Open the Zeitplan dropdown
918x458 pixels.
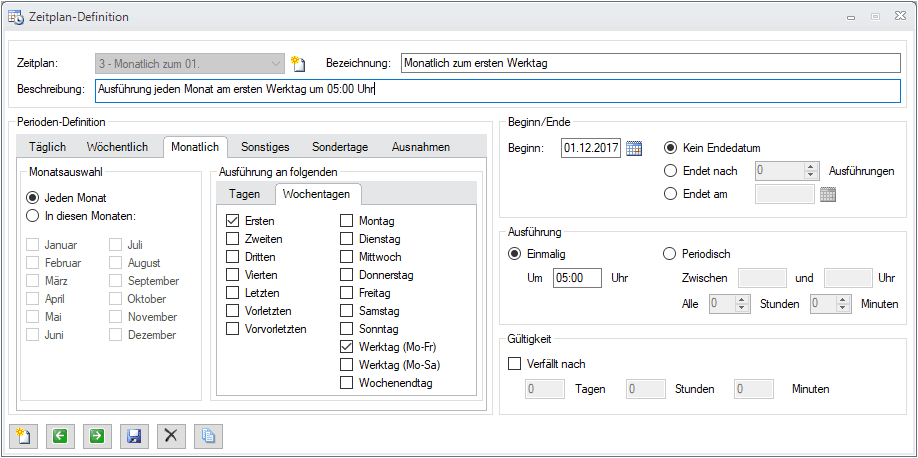(276, 63)
